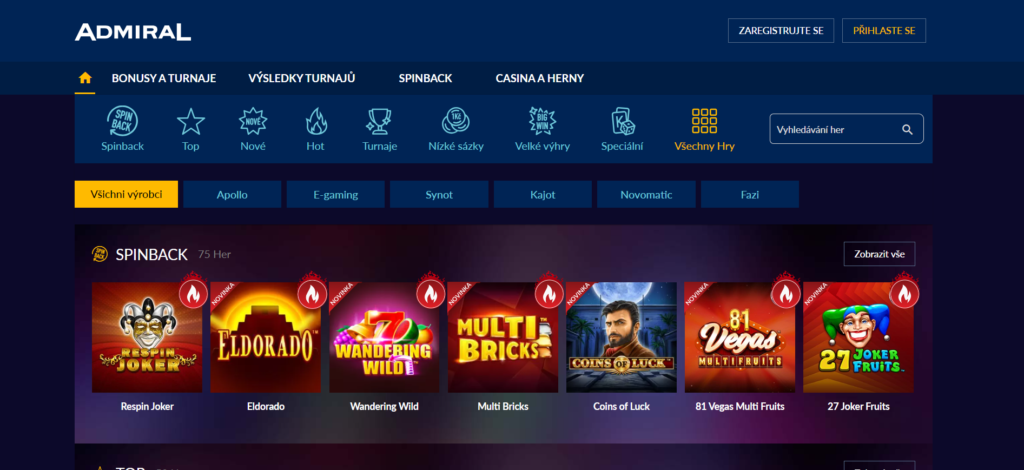The image size is (1024, 470).
Task: Go to the home icon in the navigation
Action: (x=85, y=78)
